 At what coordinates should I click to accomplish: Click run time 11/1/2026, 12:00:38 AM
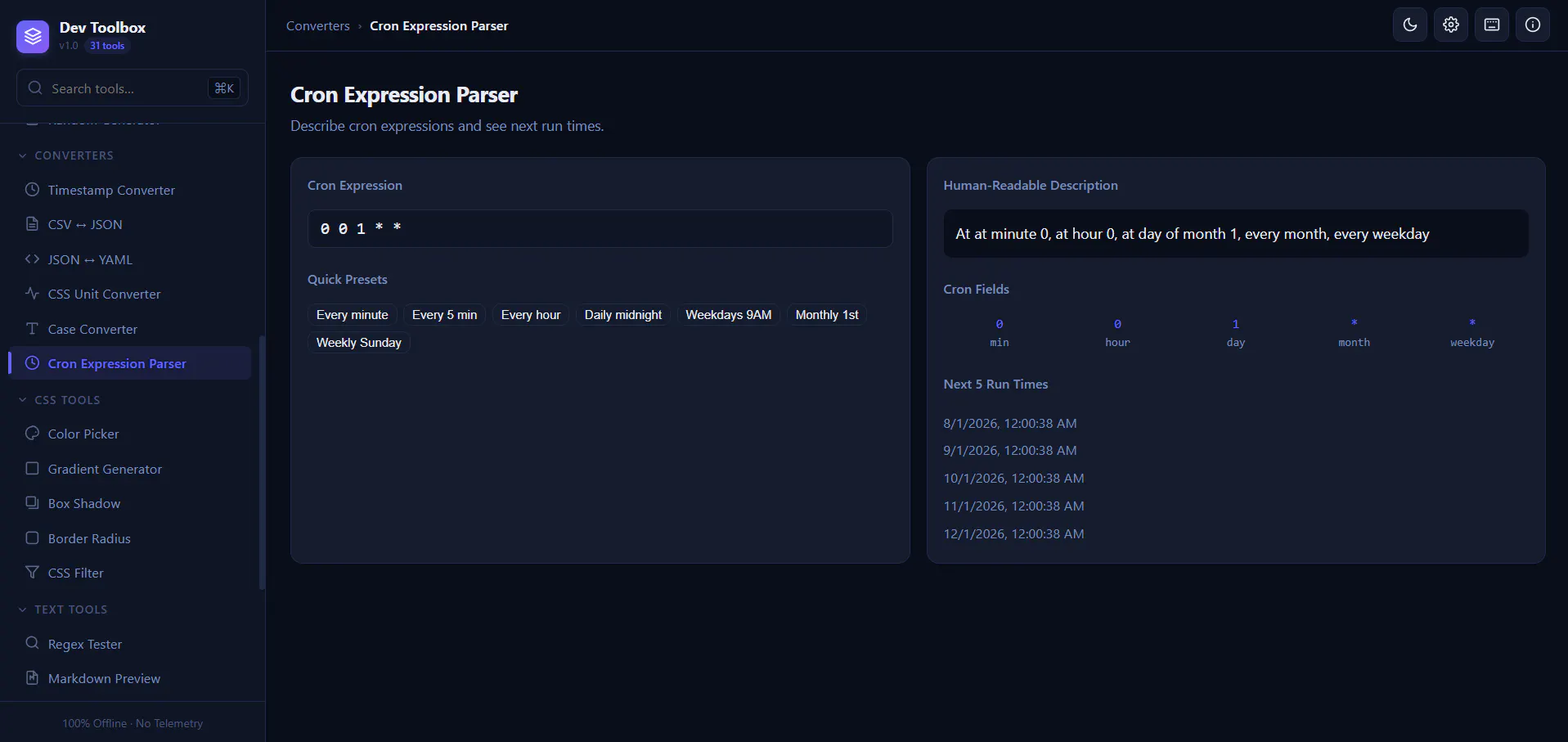[1014, 506]
